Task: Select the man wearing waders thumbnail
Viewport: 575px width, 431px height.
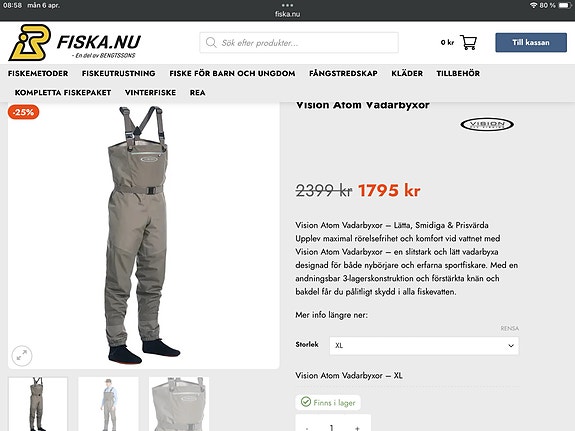Action: [x=108, y=404]
